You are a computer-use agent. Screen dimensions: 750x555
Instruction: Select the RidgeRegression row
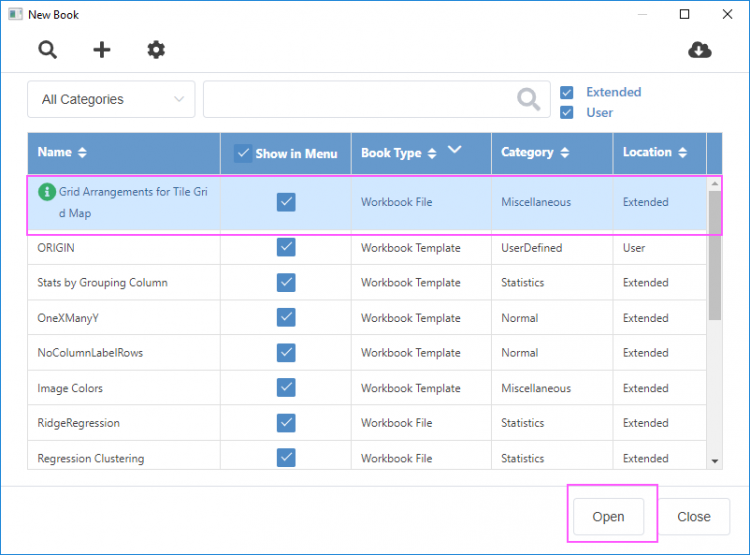pyautogui.click(x=70, y=423)
